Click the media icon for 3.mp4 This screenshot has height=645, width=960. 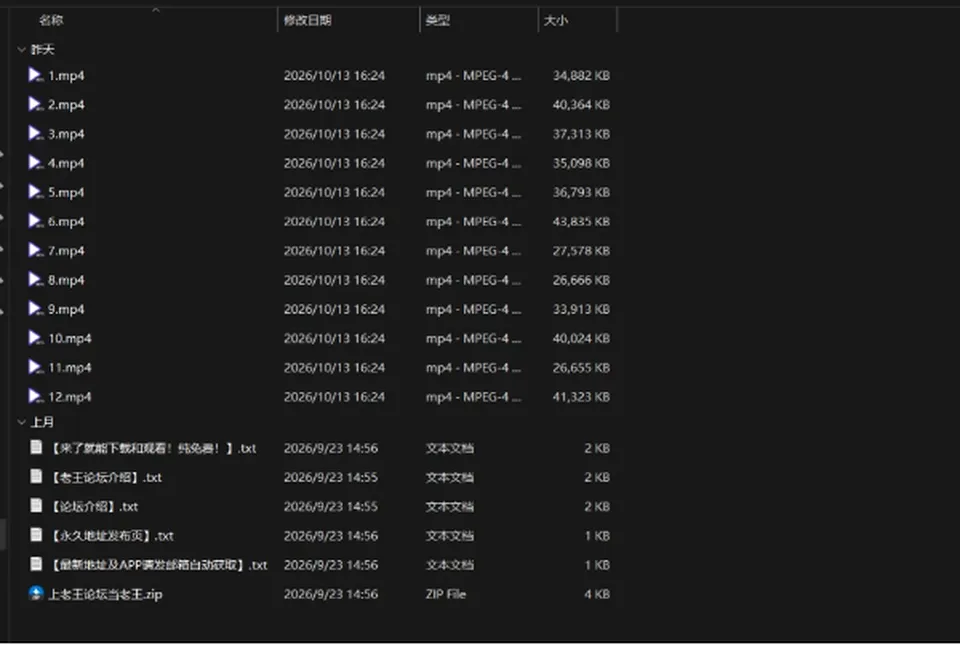[36, 133]
